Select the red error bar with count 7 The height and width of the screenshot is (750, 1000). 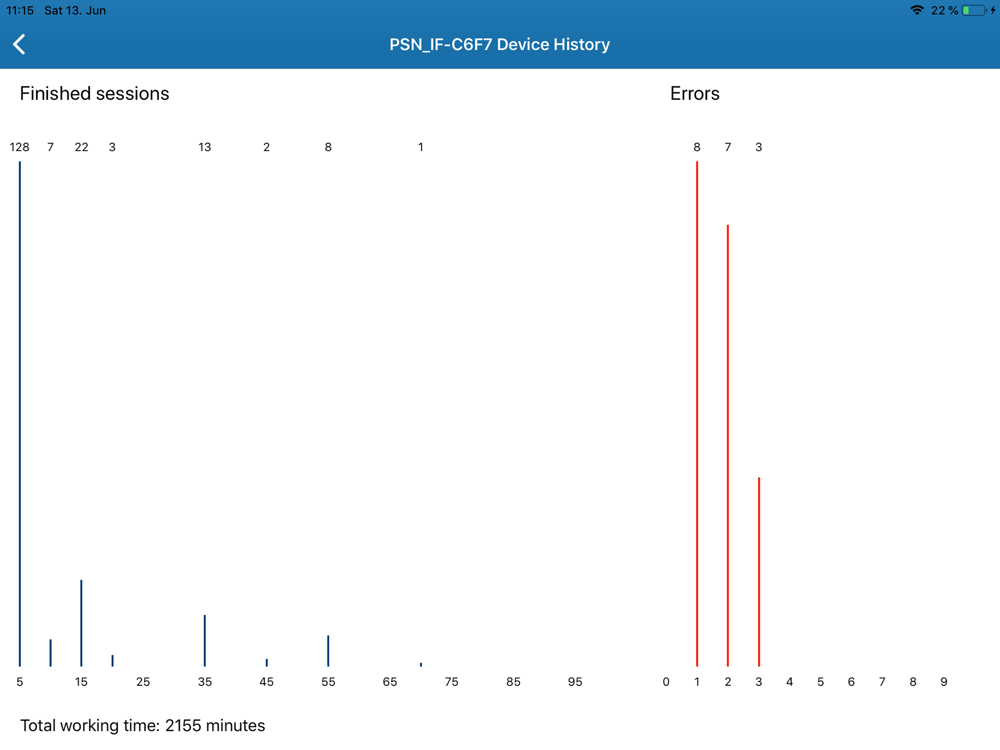728,446
